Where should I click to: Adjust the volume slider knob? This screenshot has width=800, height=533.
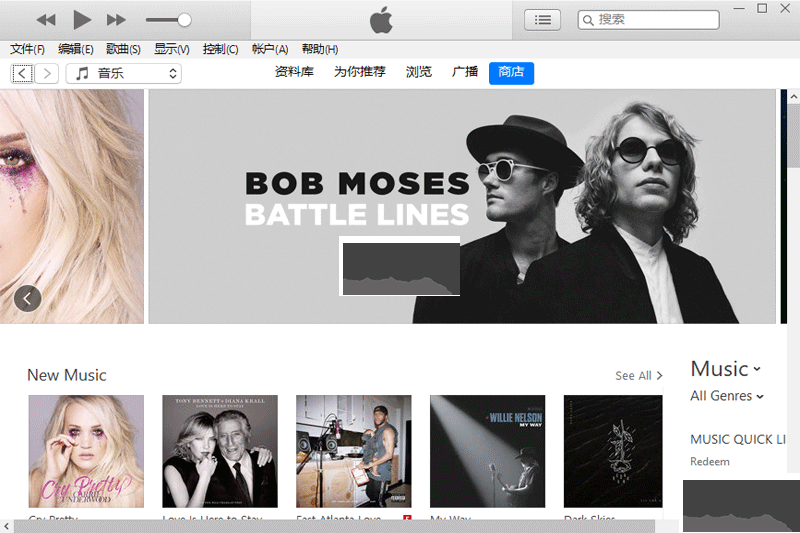pos(184,20)
